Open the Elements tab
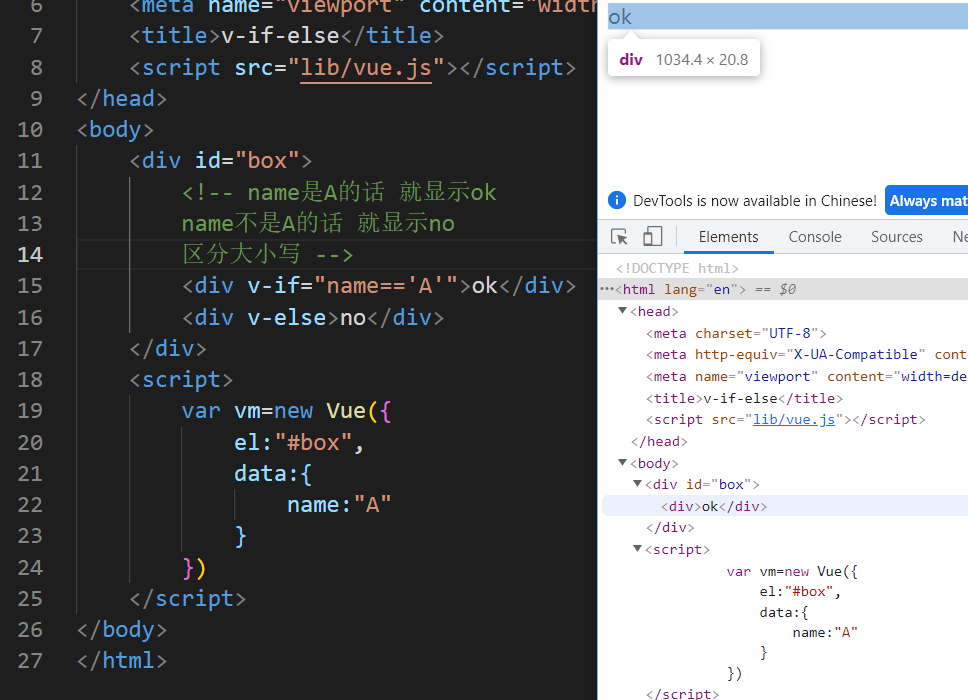Screen dimensions: 968x700 (x=728, y=237)
